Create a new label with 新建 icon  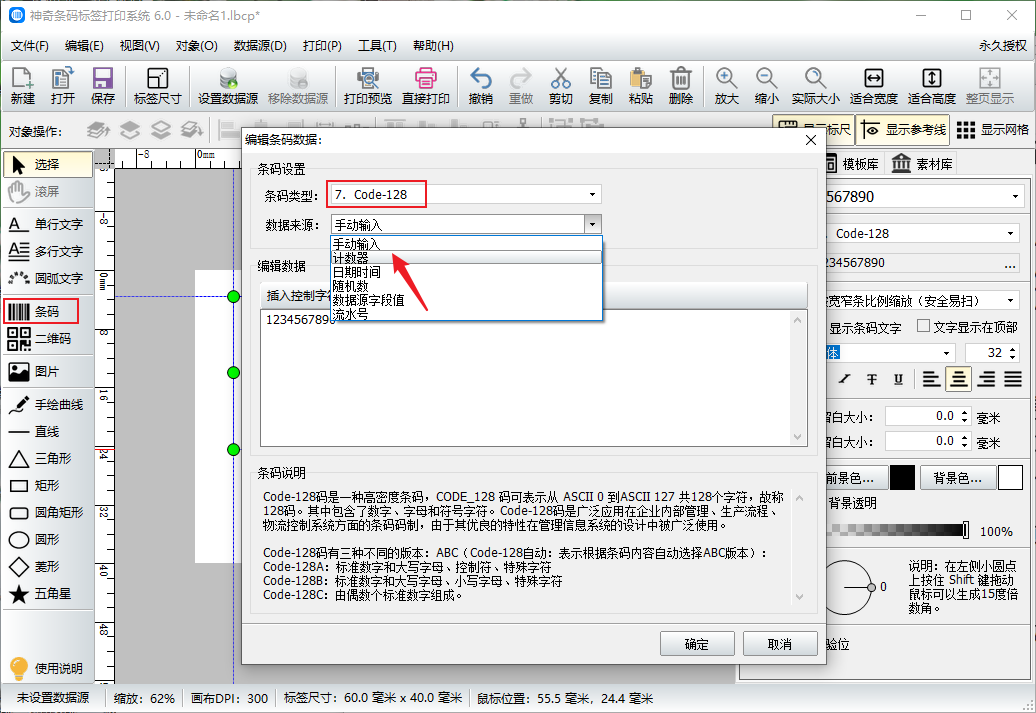22,86
